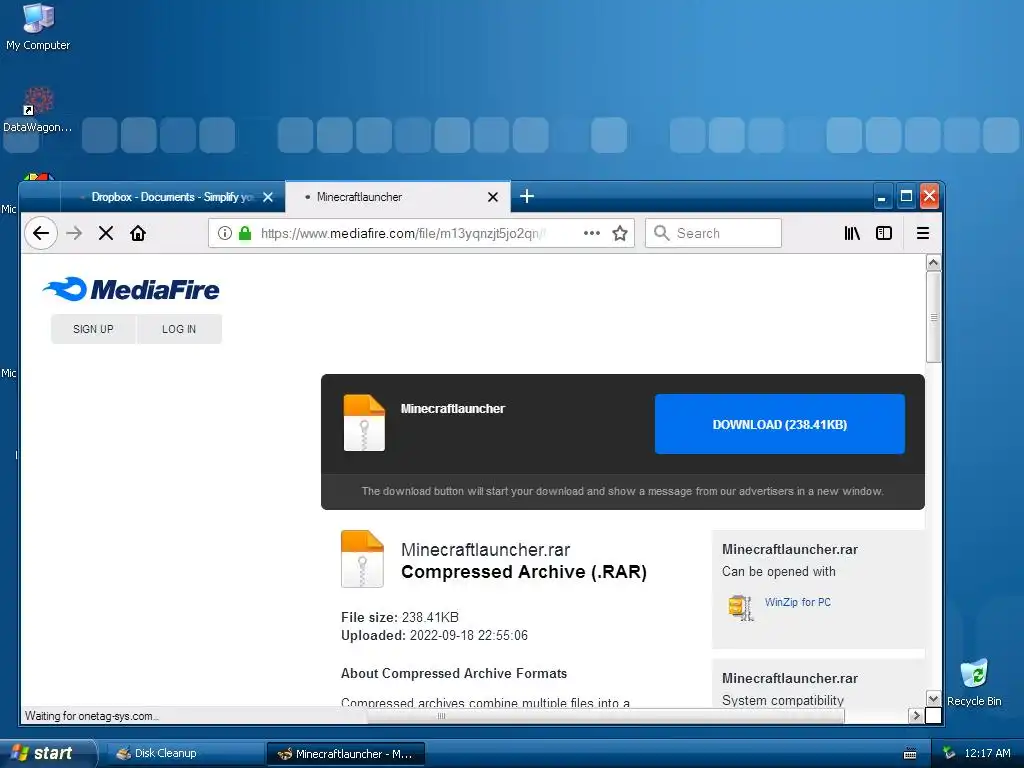Screen dimensions: 1024x768
Task: Select Minecraftlauncher taskbar window button
Action: click(x=346, y=754)
